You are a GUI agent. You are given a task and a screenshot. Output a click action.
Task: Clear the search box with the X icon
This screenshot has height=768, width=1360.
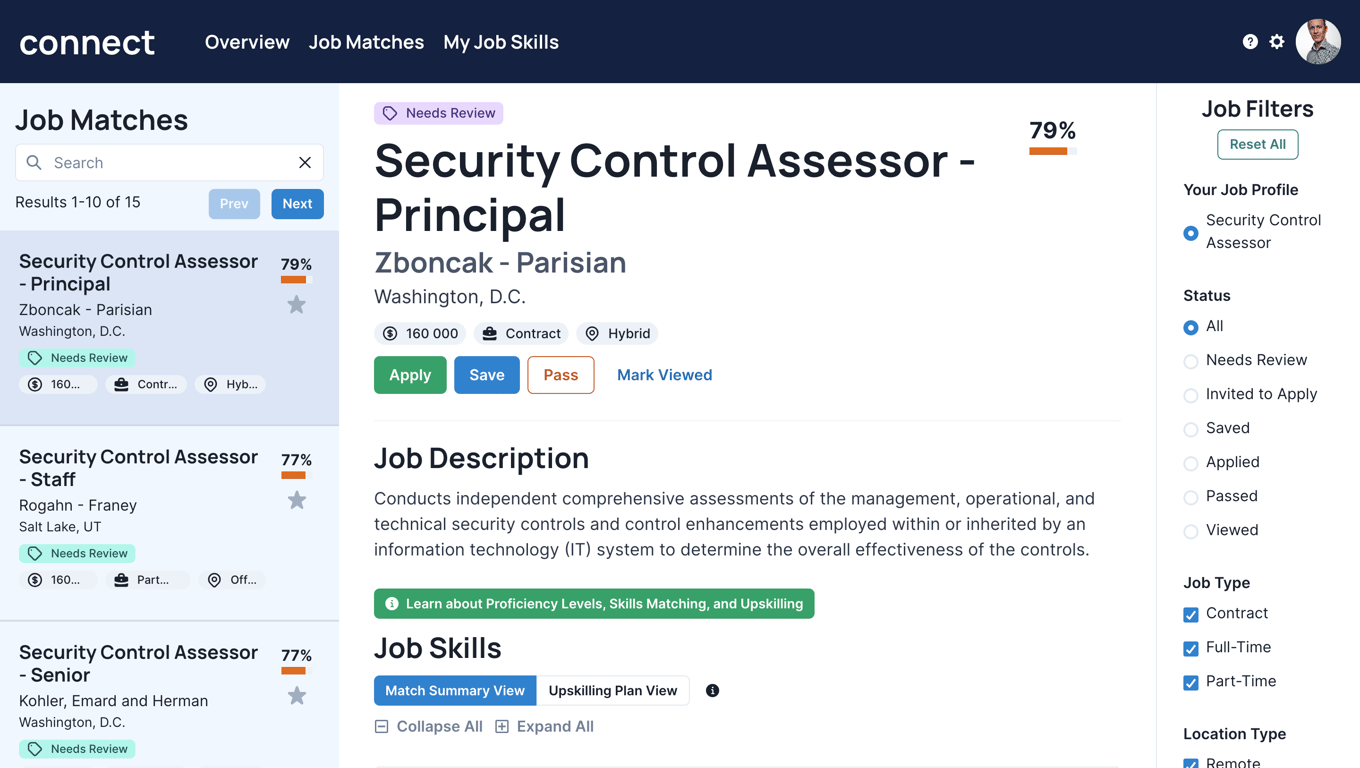(305, 163)
